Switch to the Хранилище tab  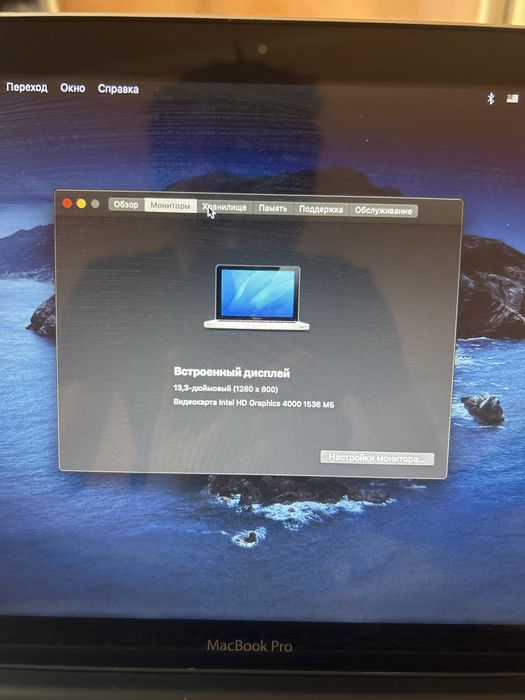point(225,207)
